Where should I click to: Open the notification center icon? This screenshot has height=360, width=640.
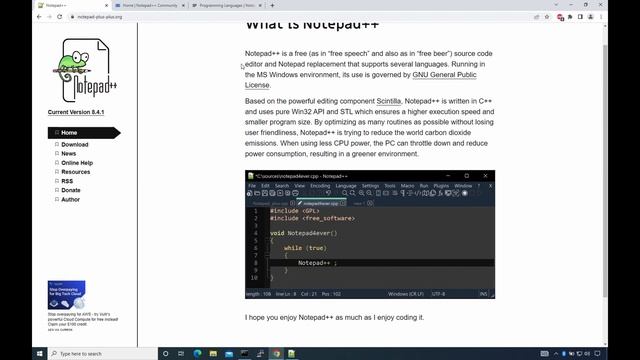pos(597,353)
